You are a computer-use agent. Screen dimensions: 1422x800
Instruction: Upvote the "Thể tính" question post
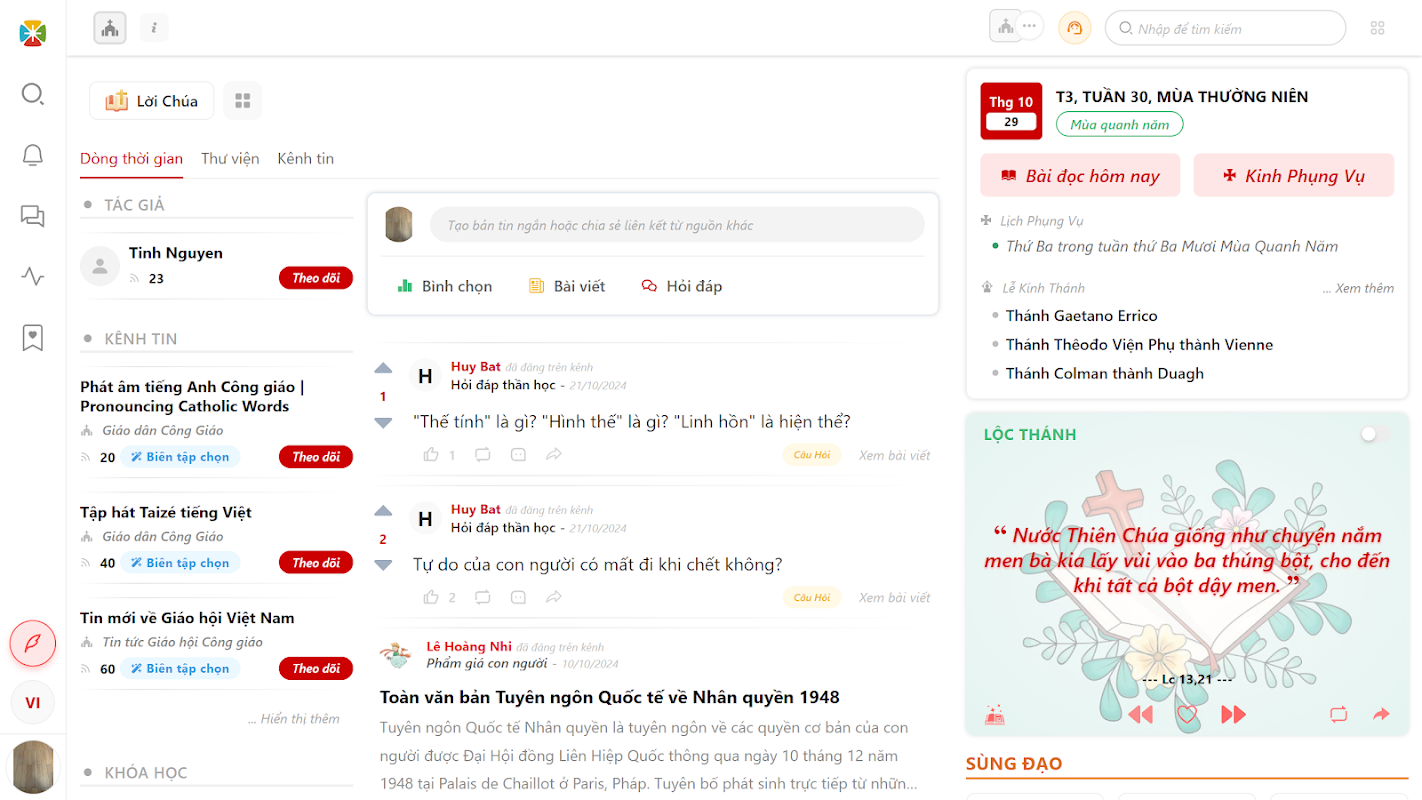[383, 368]
